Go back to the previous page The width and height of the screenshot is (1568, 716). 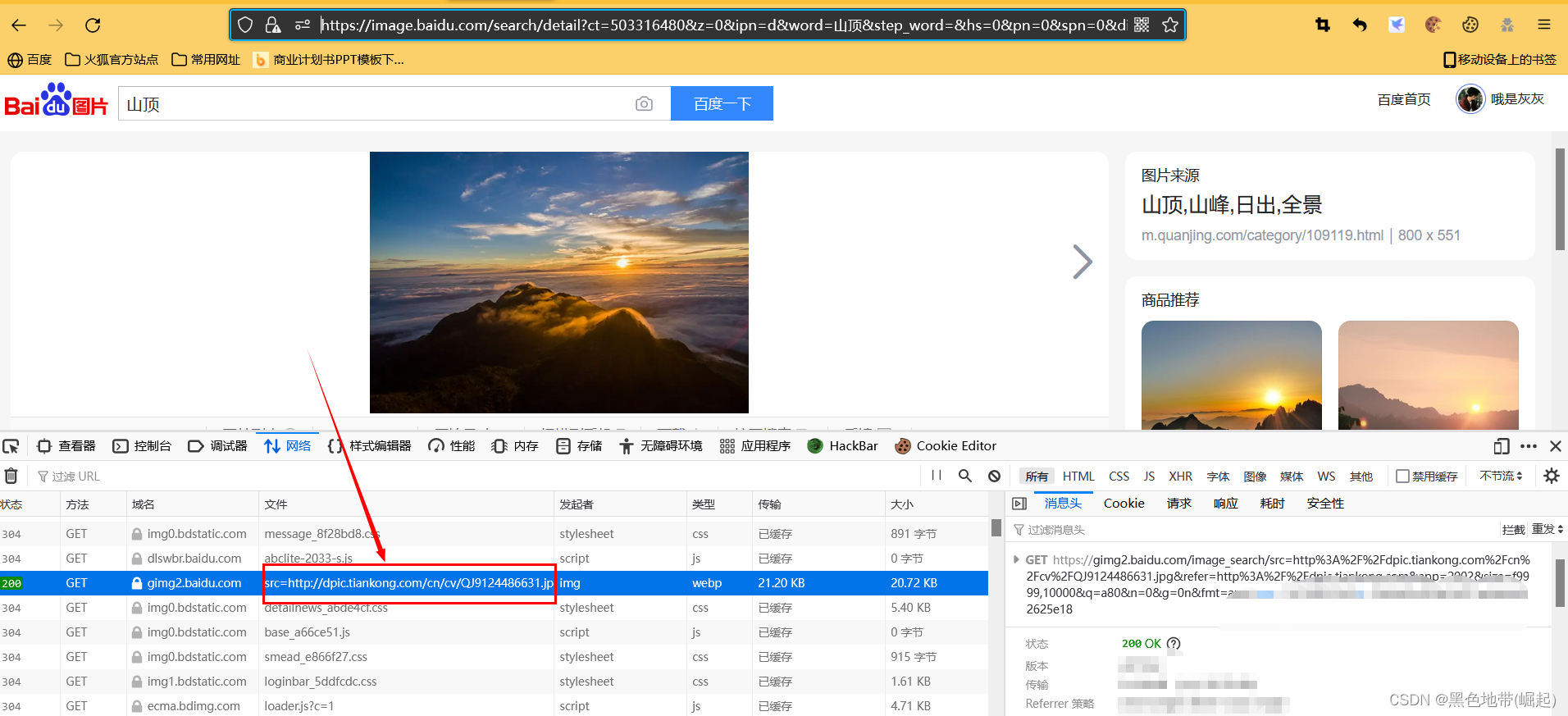coord(19,25)
